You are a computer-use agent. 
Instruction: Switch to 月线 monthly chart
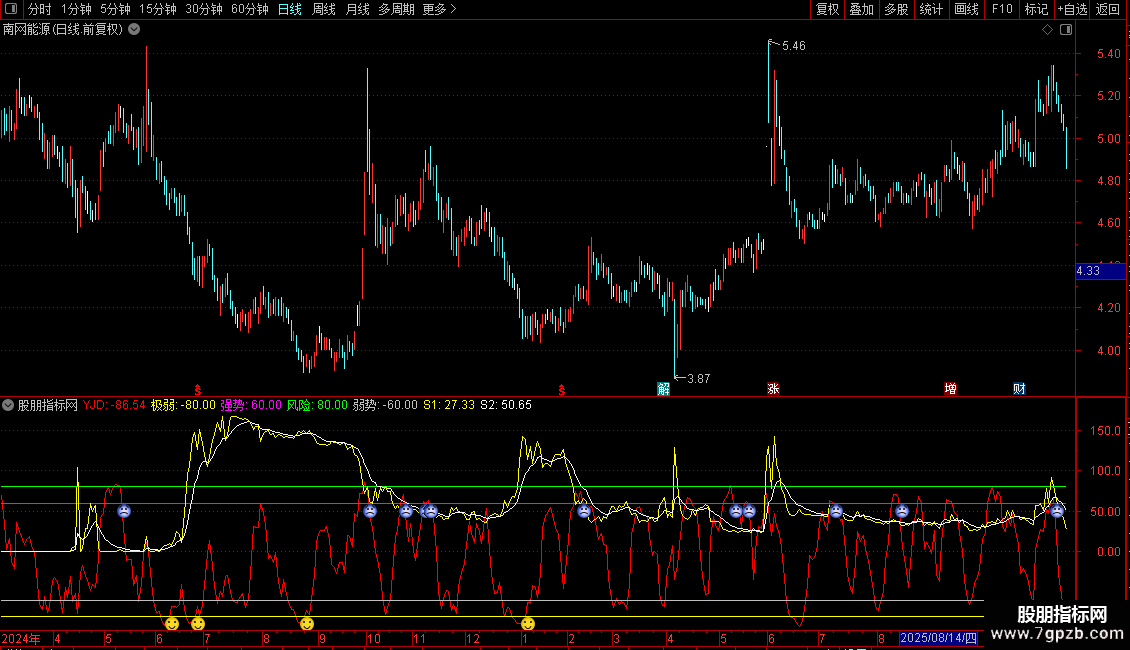[357, 9]
